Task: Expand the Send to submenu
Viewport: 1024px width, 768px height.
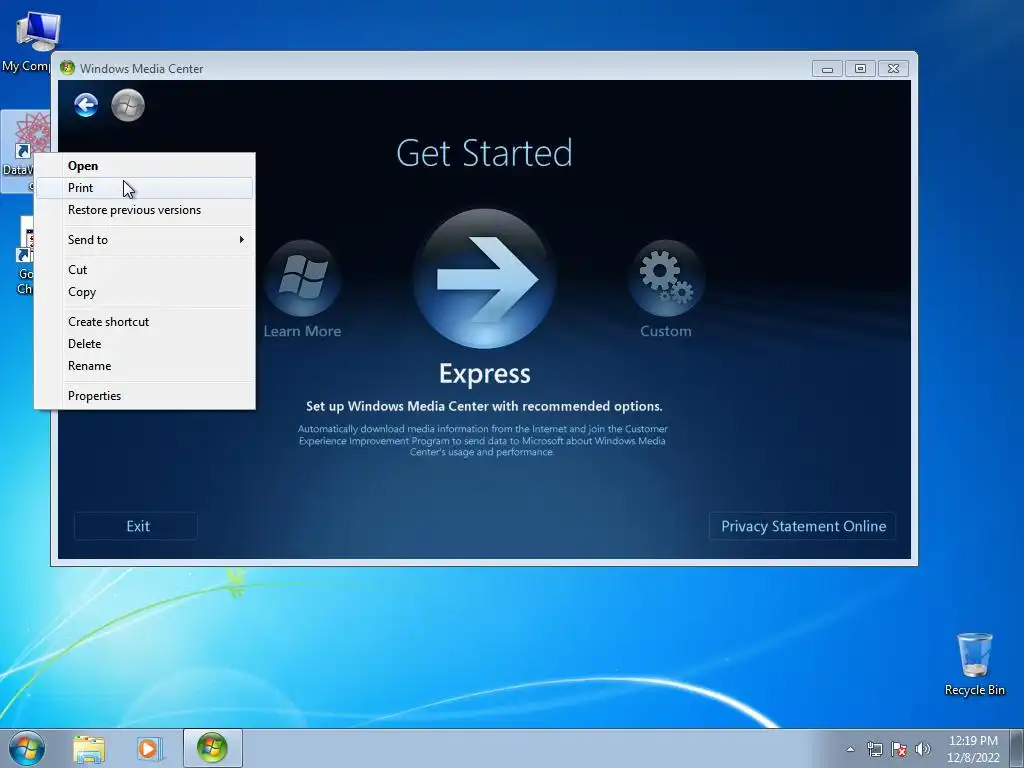Action: [145, 240]
